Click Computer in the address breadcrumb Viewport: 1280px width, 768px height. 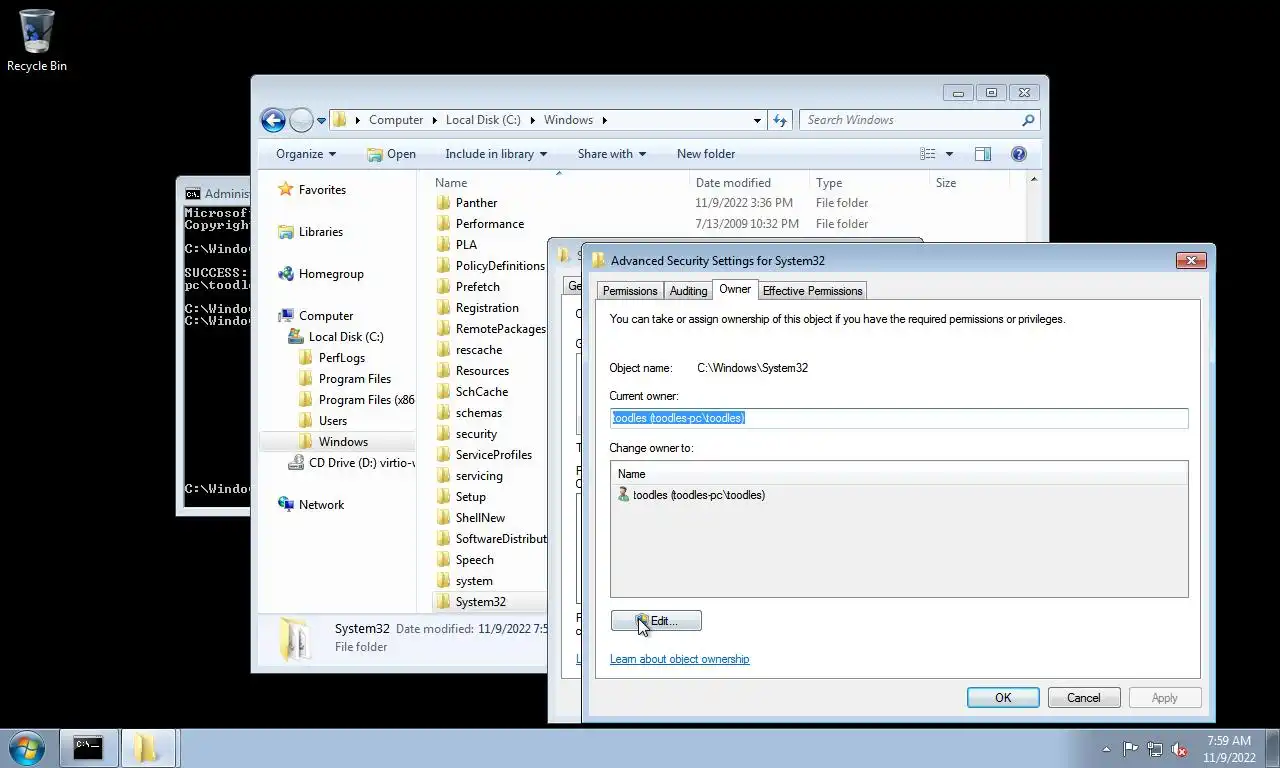(396, 120)
